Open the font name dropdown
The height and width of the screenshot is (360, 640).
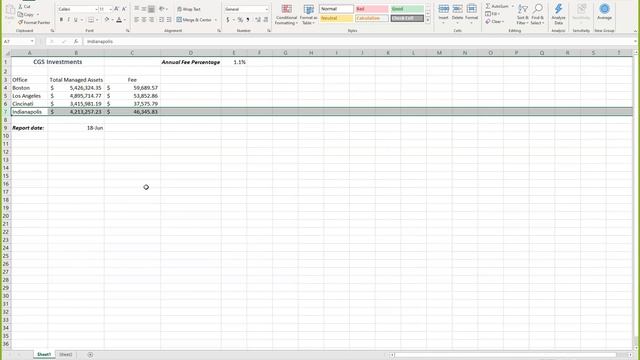point(96,9)
